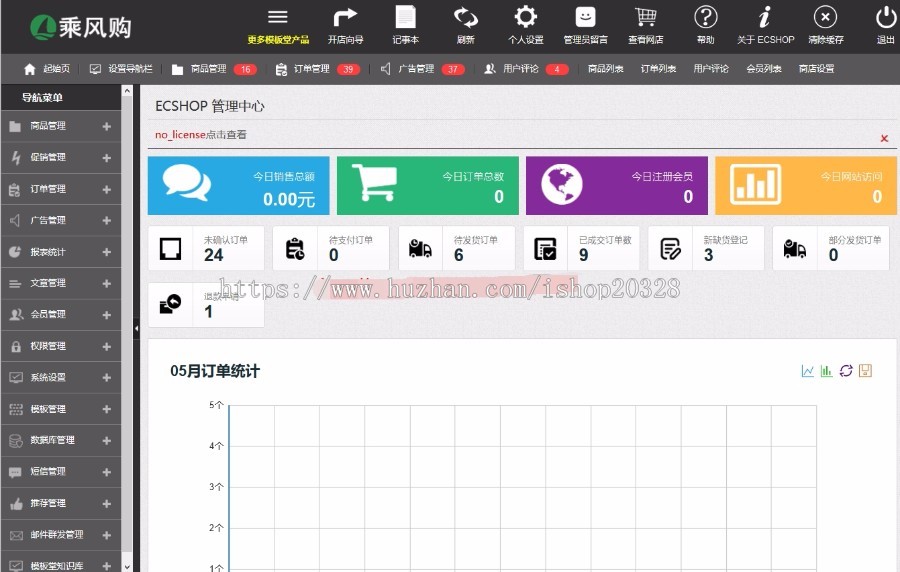The width and height of the screenshot is (900, 572).
Task: Click 会员列表 shortcut link
Action: pos(764,69)
